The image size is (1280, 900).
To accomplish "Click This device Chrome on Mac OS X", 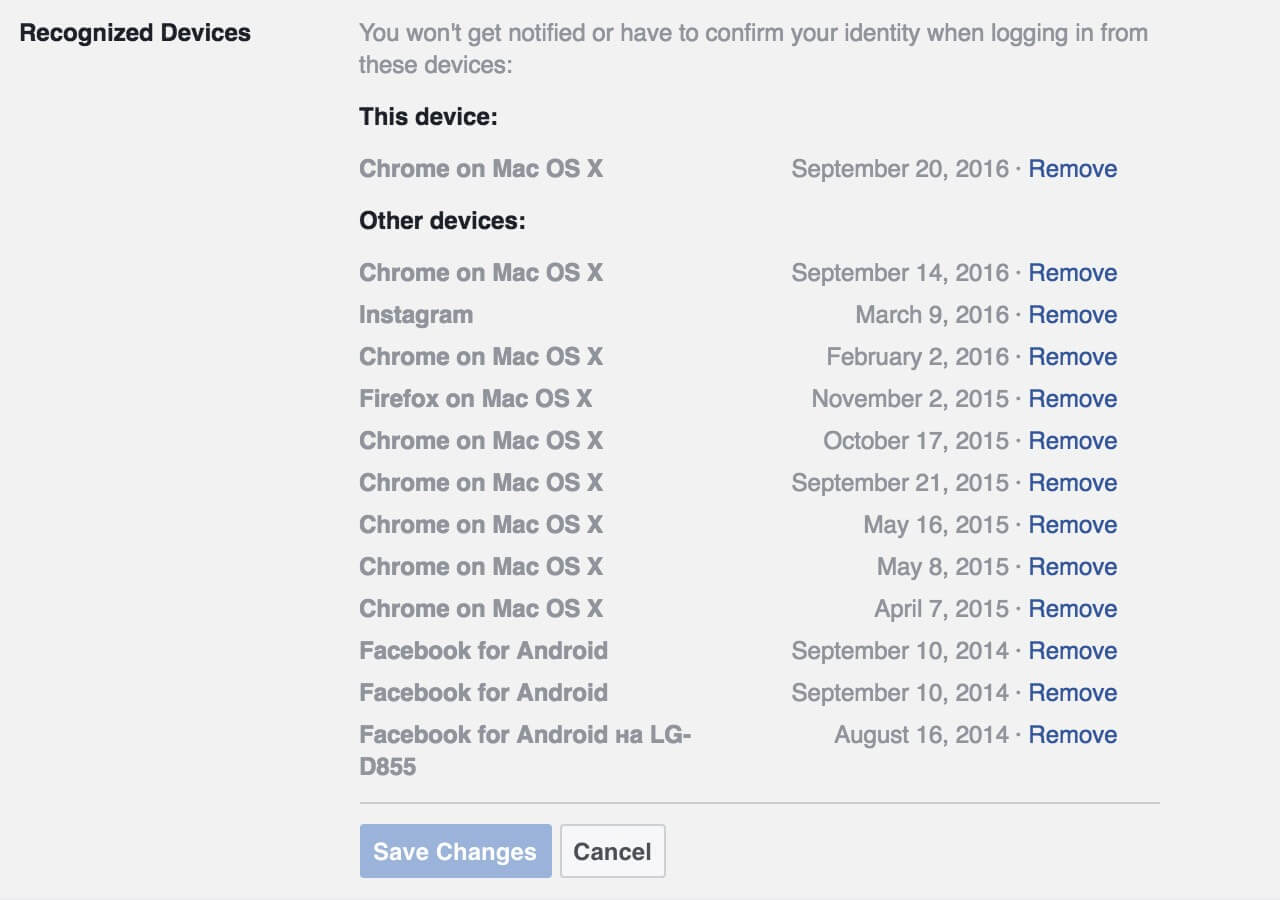I will pyautogui.click(x=481, y=169).
